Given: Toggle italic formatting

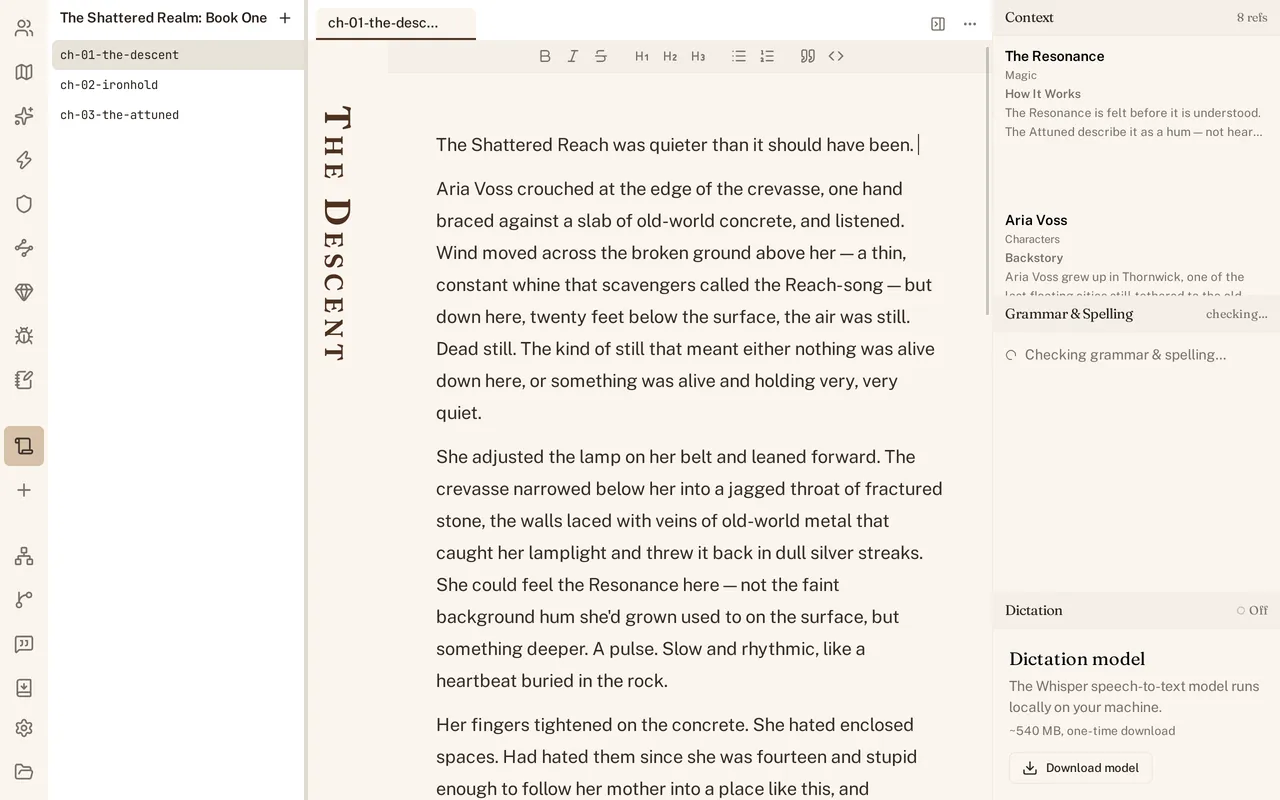Looking at the screenshot, I should coord(573,56).
